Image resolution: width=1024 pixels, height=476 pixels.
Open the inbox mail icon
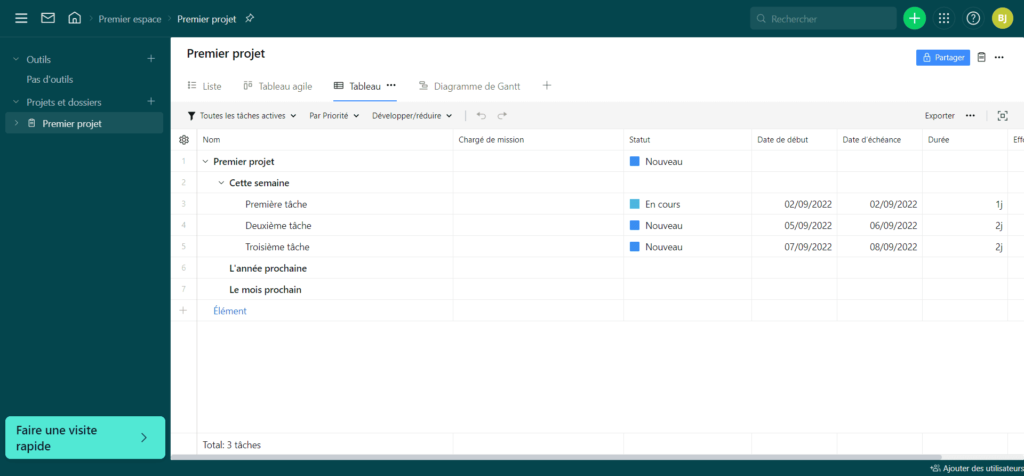[48, 18]
